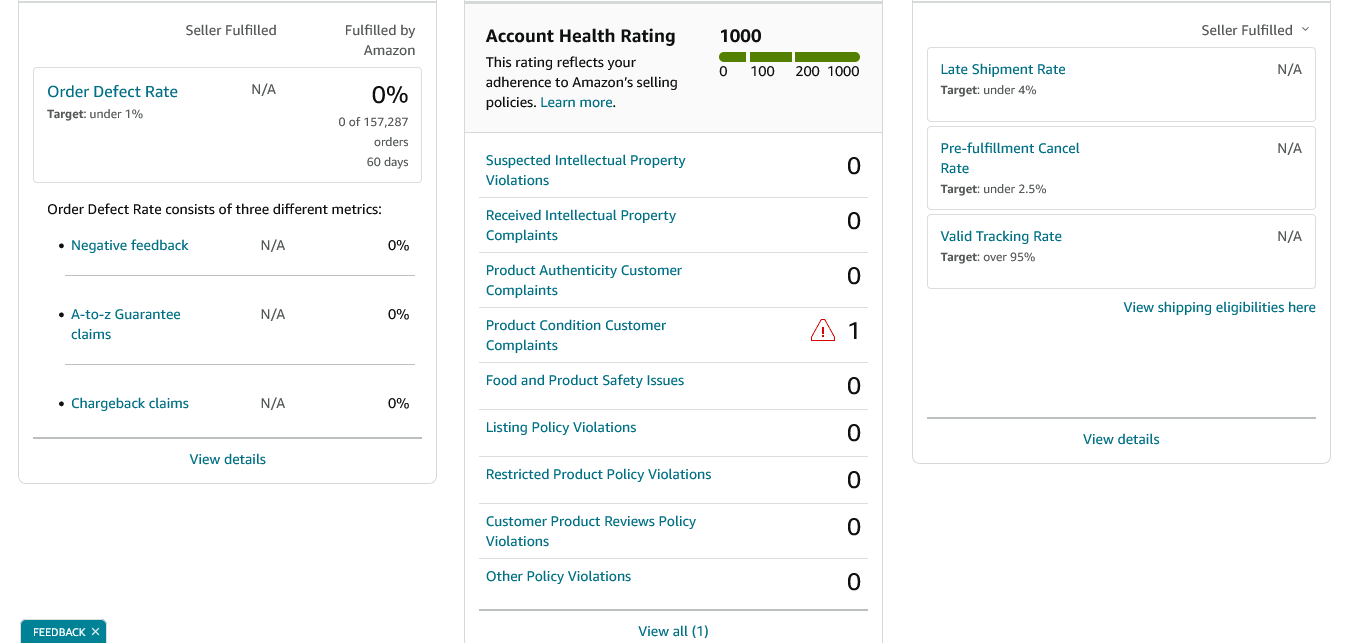
Task: Open the Feedback button
Action: pyautogui.click(x=59, y=632)
